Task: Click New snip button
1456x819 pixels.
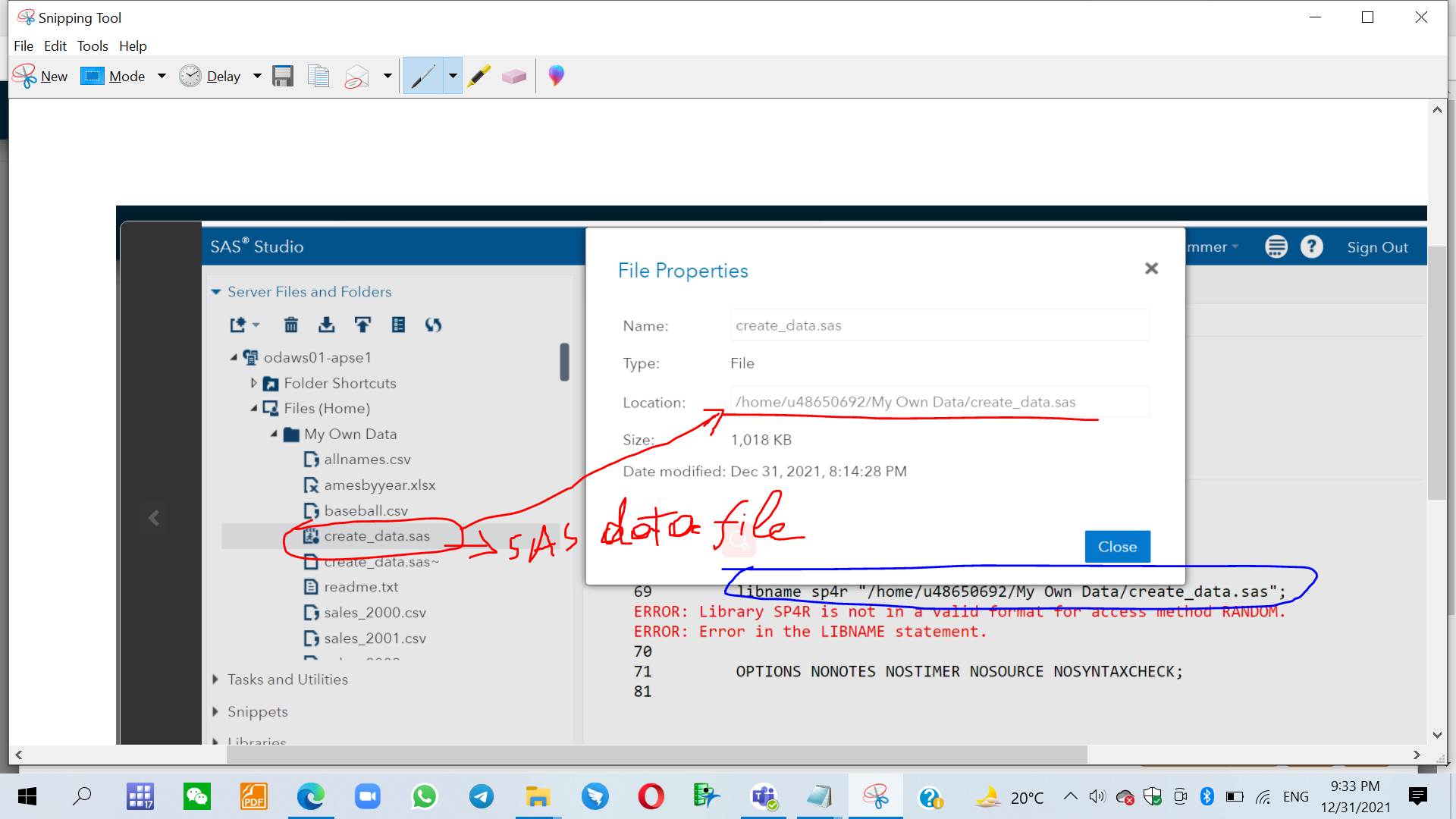Action: click(x=41, y=76)
